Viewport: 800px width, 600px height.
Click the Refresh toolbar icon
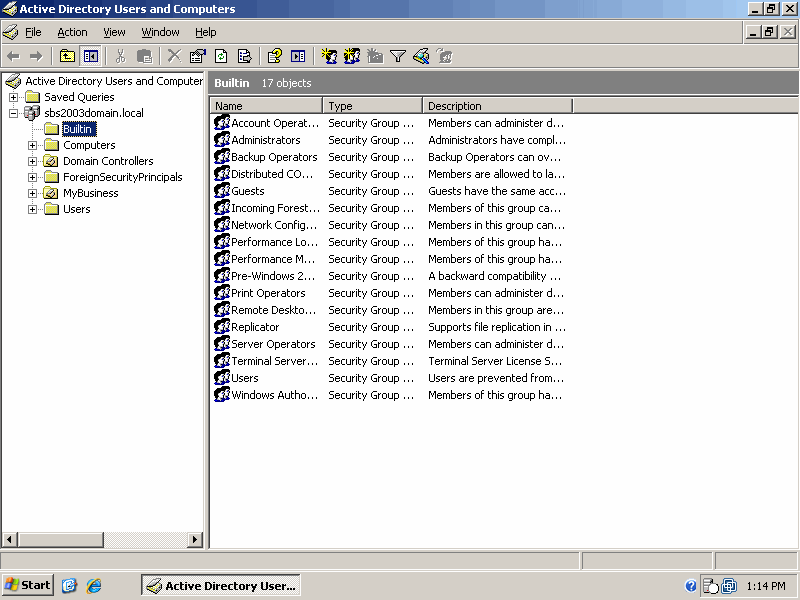point(221,56)
